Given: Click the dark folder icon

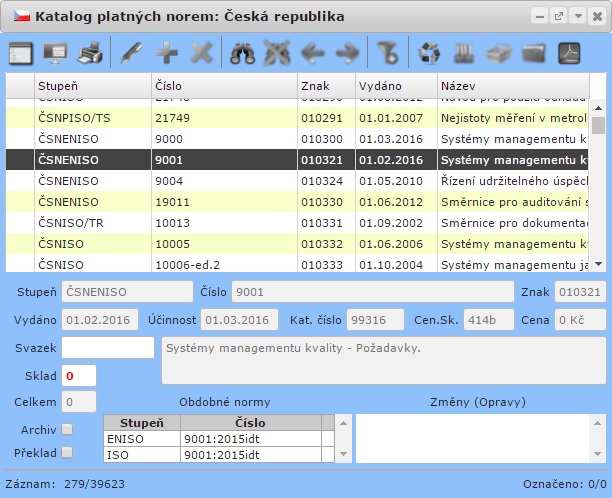Looking at the screenshot, I should click(534, 53).
